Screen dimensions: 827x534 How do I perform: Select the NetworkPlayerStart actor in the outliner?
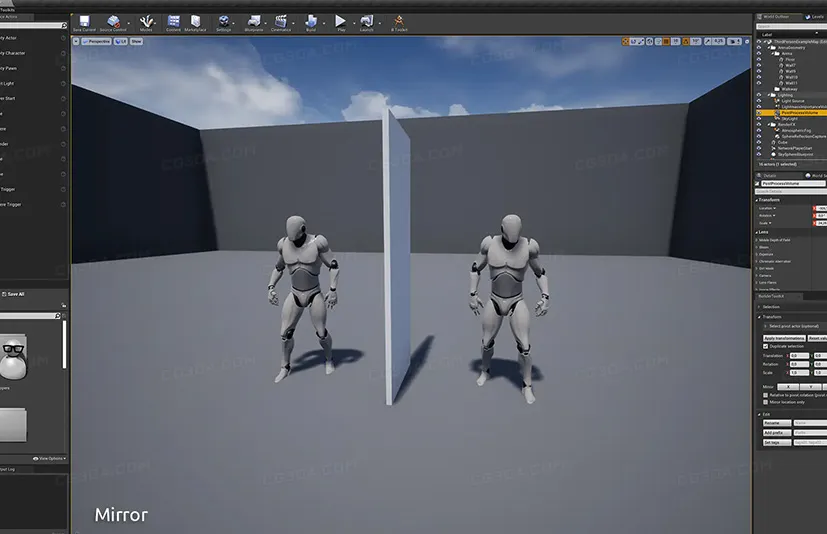[795, 148]
